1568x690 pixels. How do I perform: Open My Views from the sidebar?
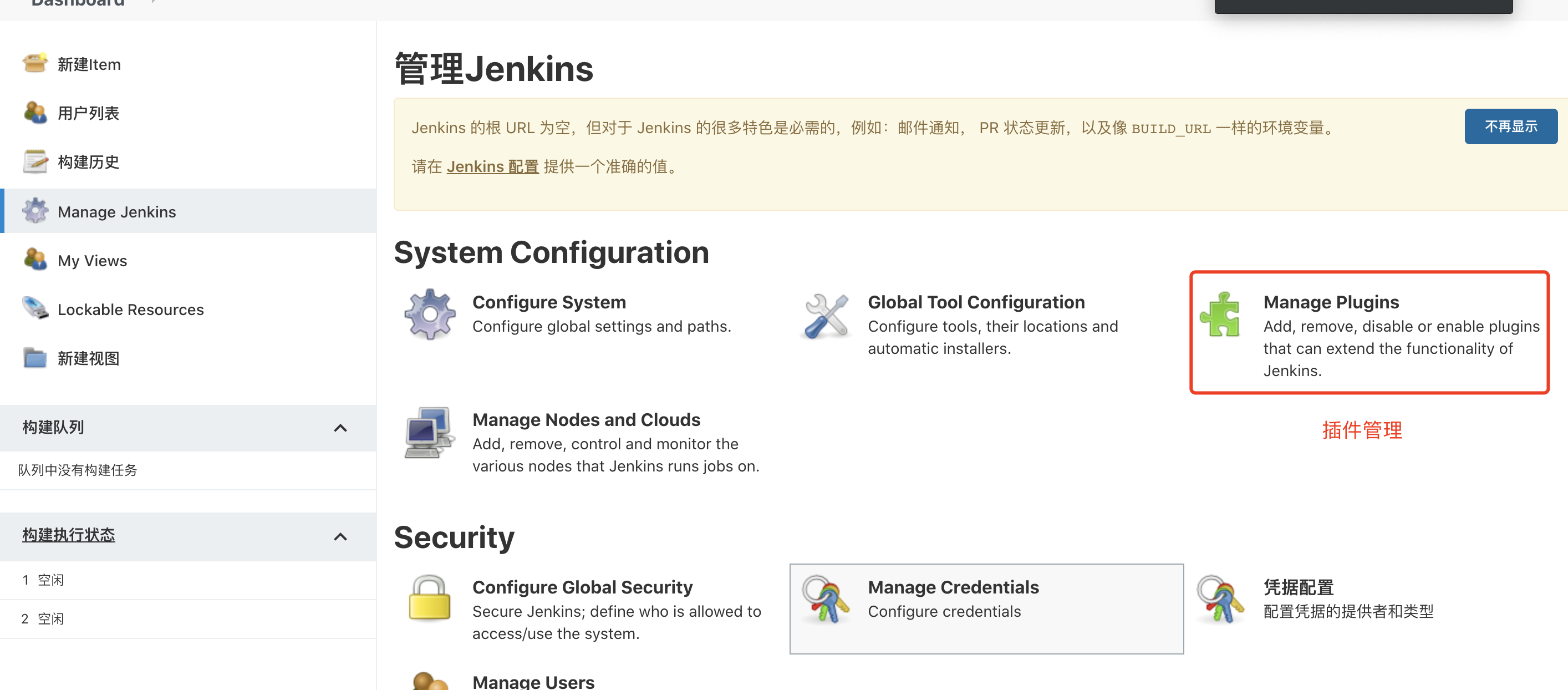point(92,261)
